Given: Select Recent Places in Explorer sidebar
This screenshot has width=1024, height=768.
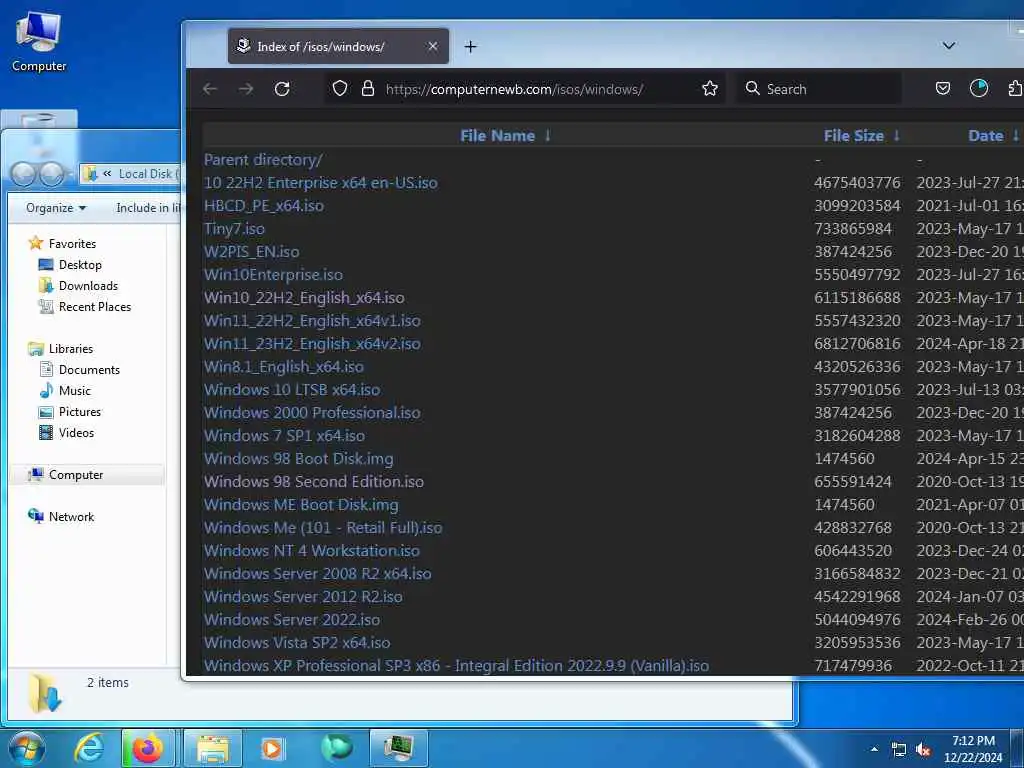Looking at the screenshot, I should [85, 306].
